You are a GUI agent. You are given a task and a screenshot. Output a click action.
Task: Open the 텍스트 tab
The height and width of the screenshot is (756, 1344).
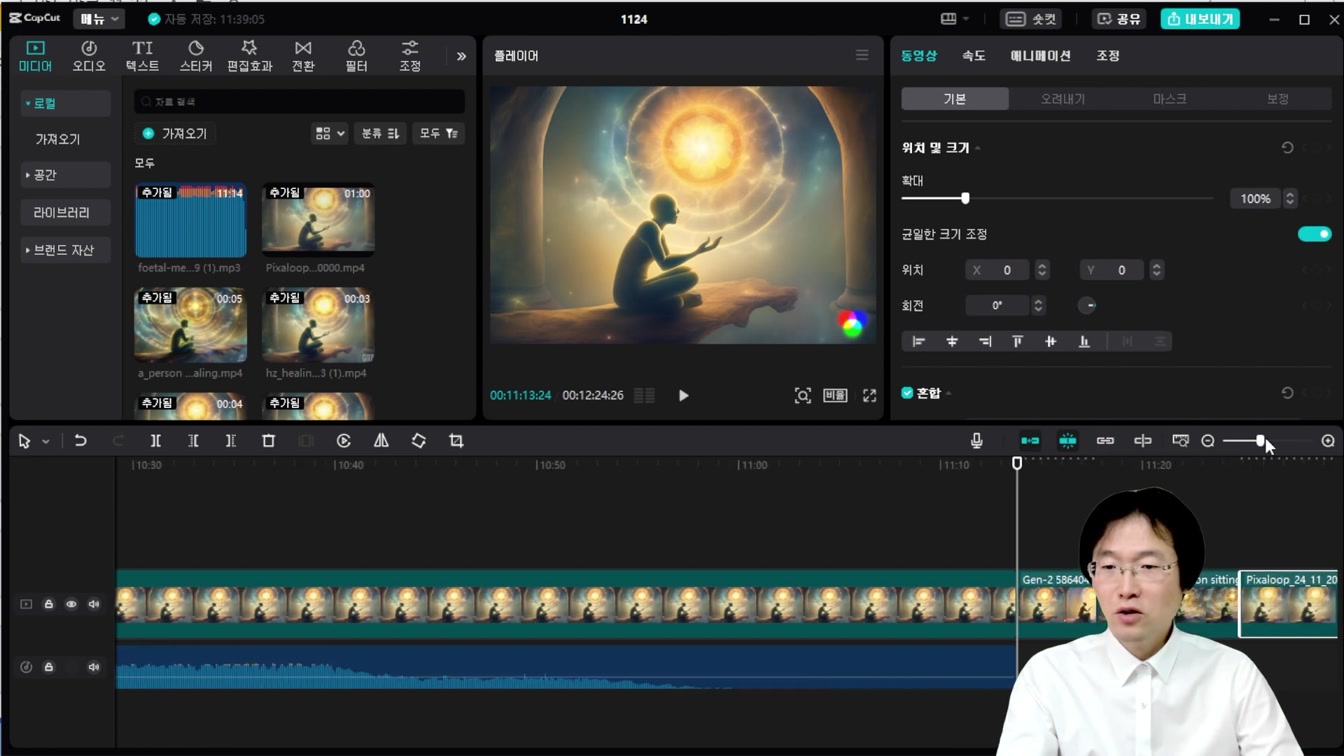tap(142, 56)
